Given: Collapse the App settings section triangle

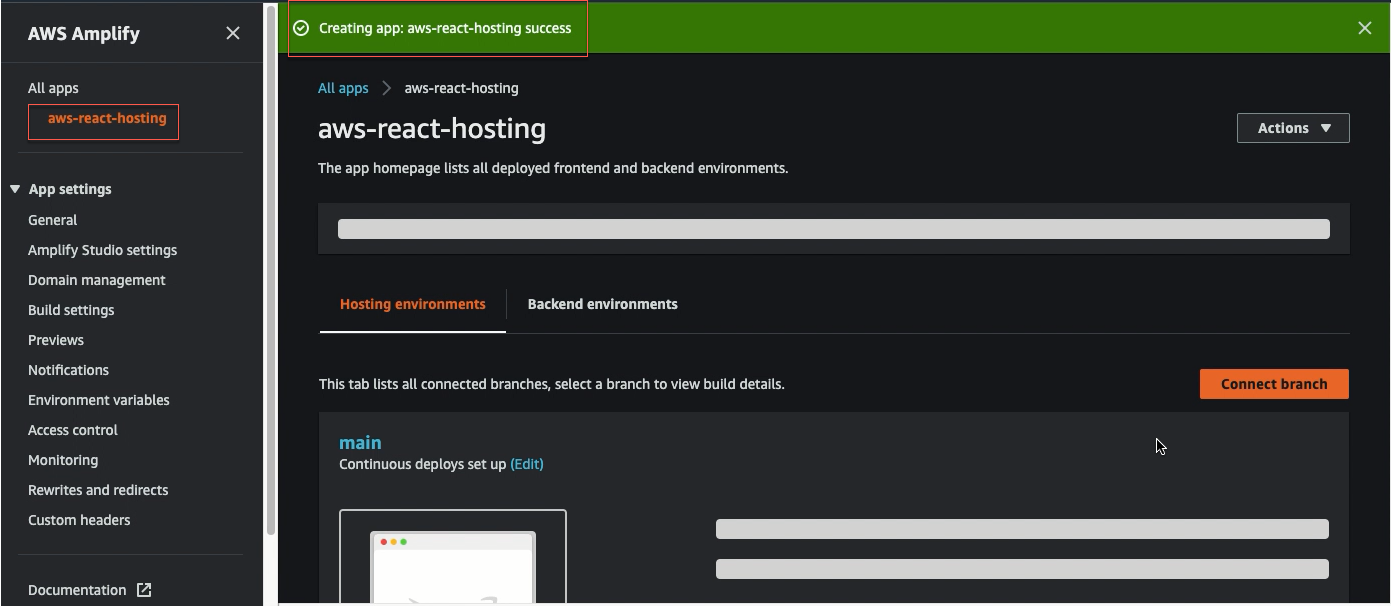Looking at the screenshot, I should coord(15,189).
